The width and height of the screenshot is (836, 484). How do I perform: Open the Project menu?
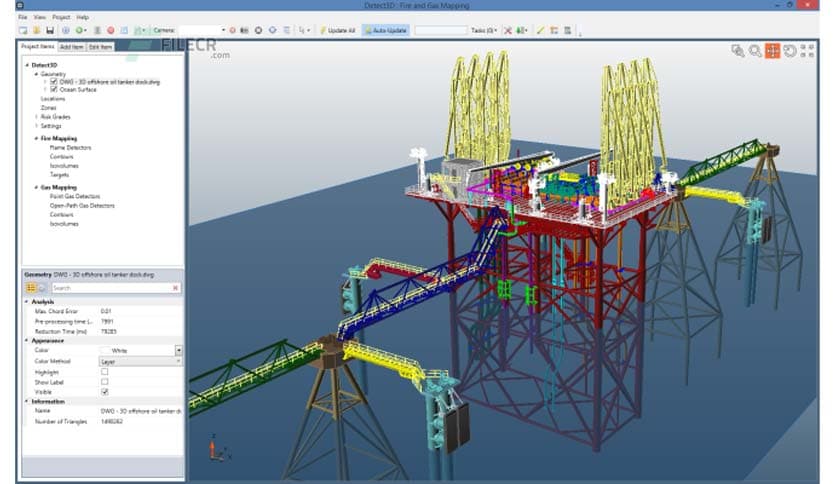(x=61, y=17)
